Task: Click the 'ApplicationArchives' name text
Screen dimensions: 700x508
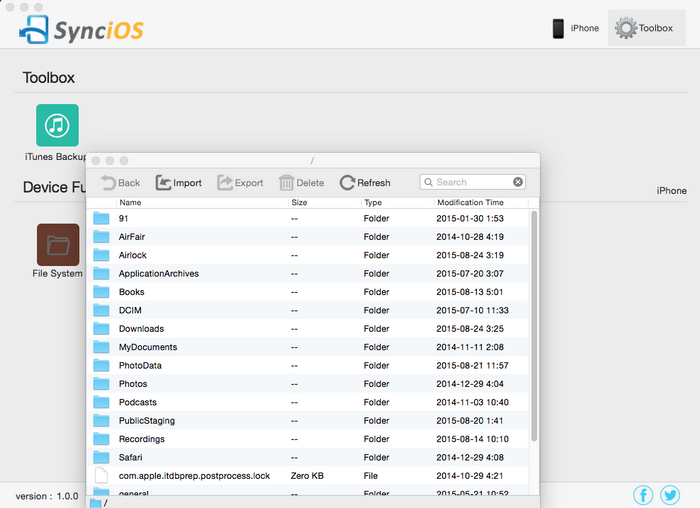Action: tap(158, 273)
